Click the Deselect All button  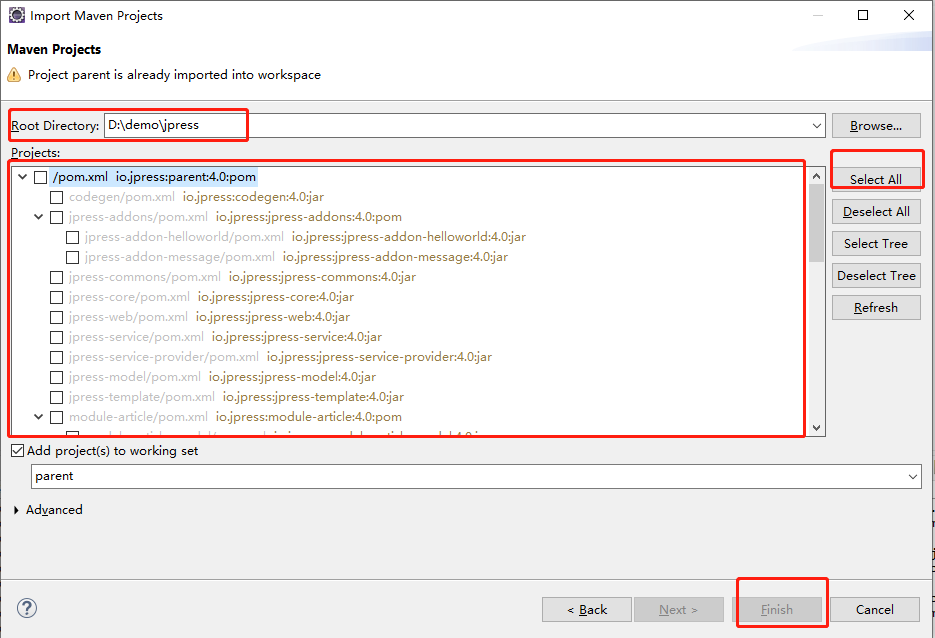pyautogui.click(x=876, y=212)
